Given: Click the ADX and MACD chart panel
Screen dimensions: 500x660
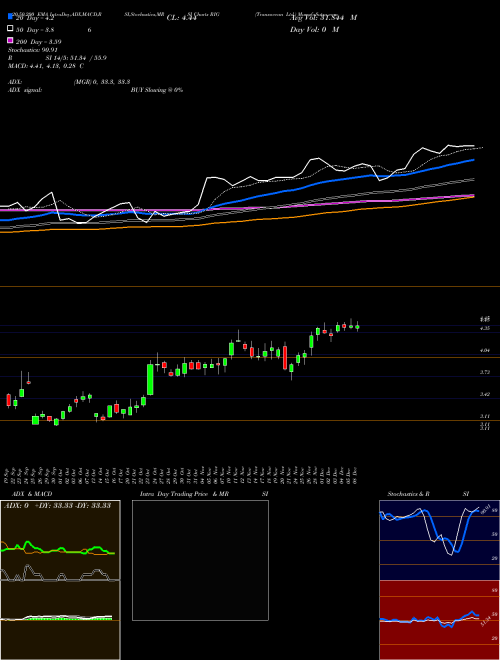Looking at the screenshot, I should (60, 580).
